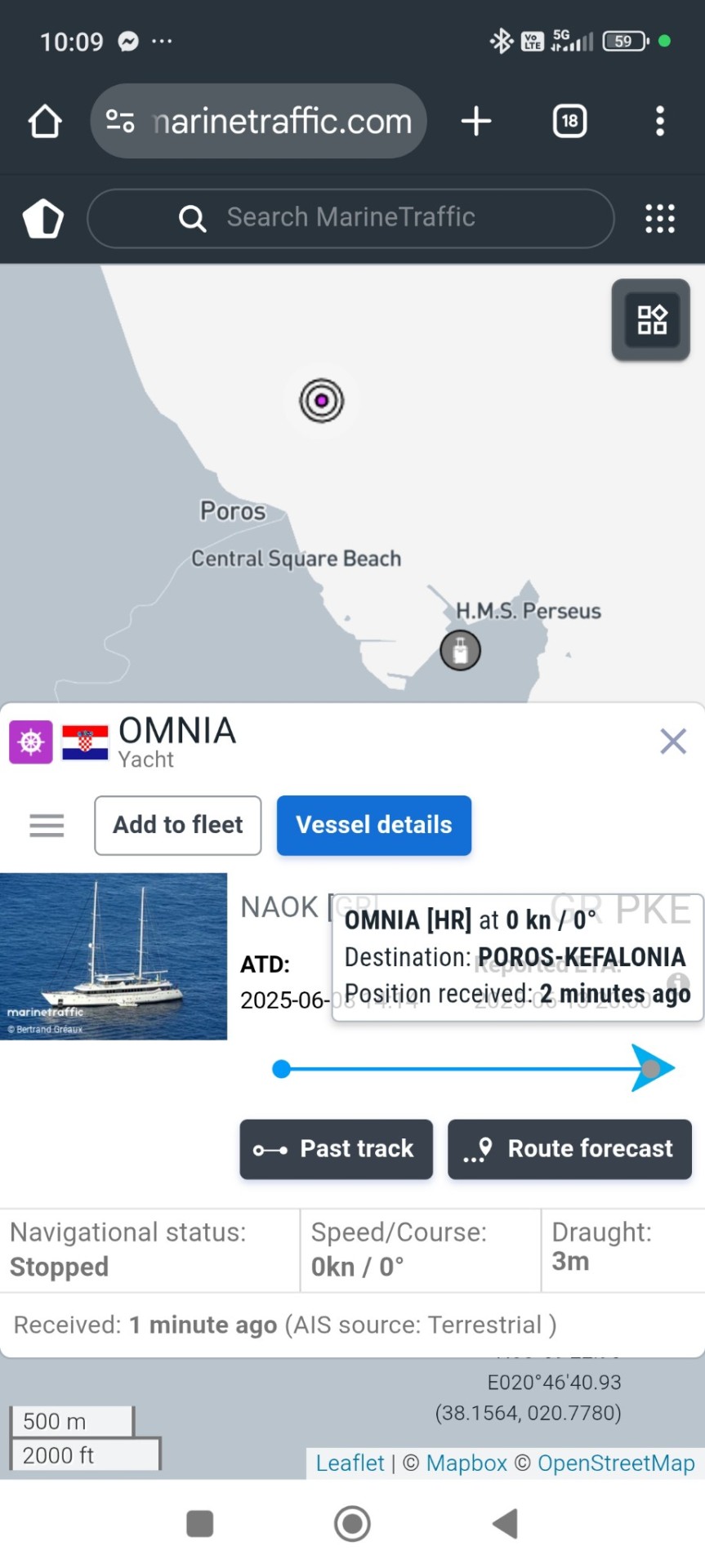Tap the MarineTraffic logo icon
This screenshot has width=705, height=1568.
coord(43,219)
